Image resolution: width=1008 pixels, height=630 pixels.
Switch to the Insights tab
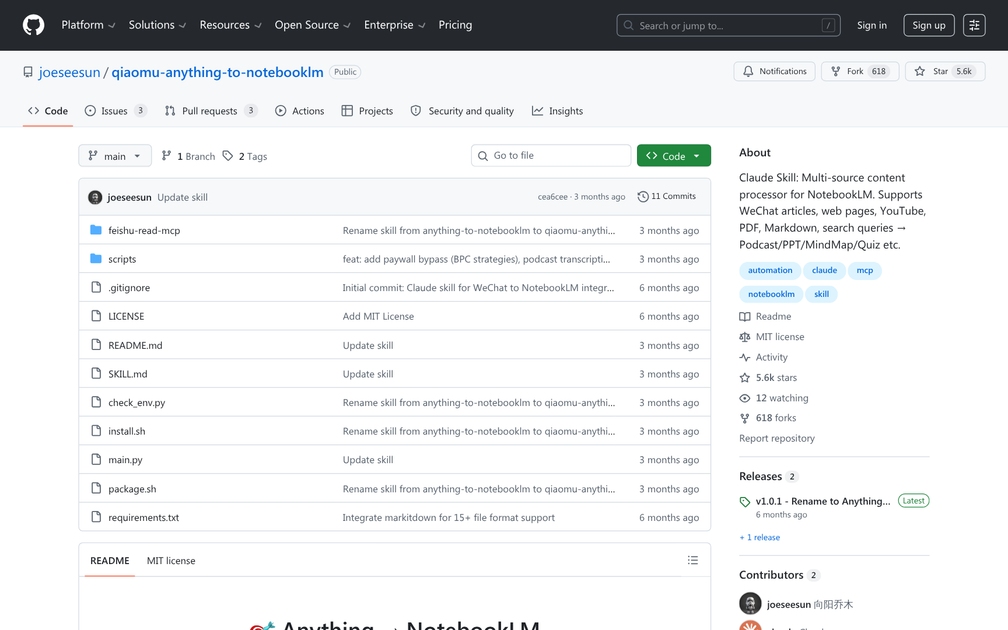[557, 111]
